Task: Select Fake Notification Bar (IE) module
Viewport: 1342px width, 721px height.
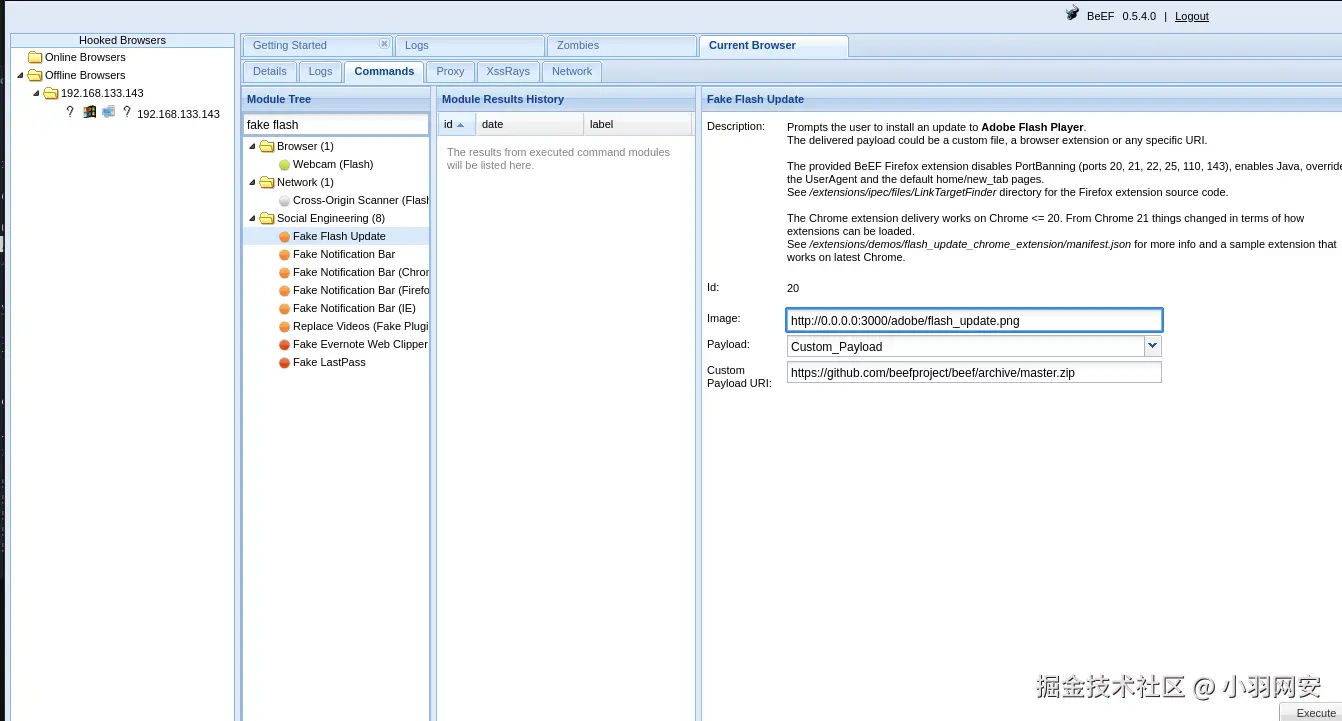Action: pyautogui.click(x=354, y=308)
